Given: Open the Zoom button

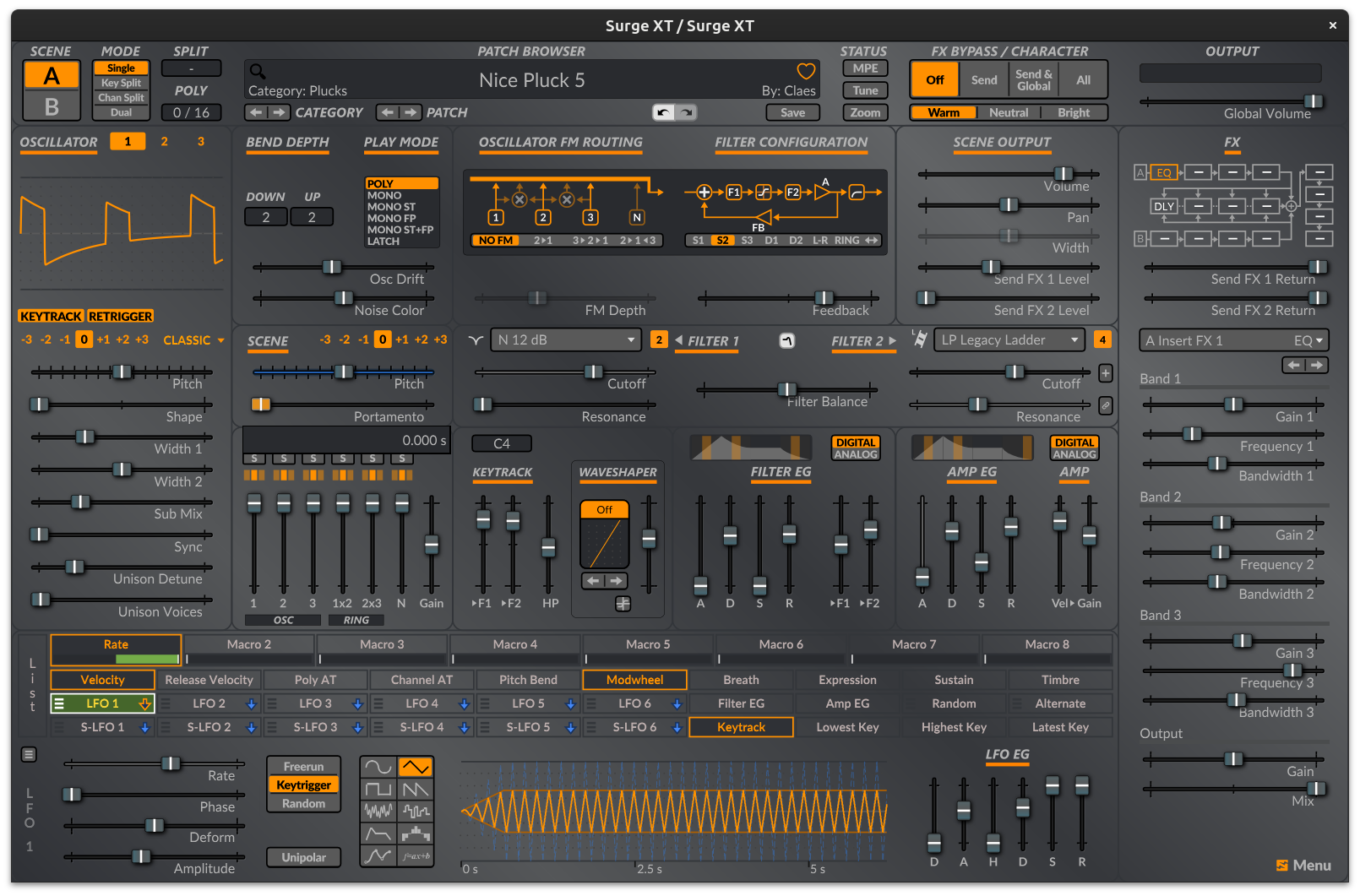Looking at the screenshot, I should point(865,112).
